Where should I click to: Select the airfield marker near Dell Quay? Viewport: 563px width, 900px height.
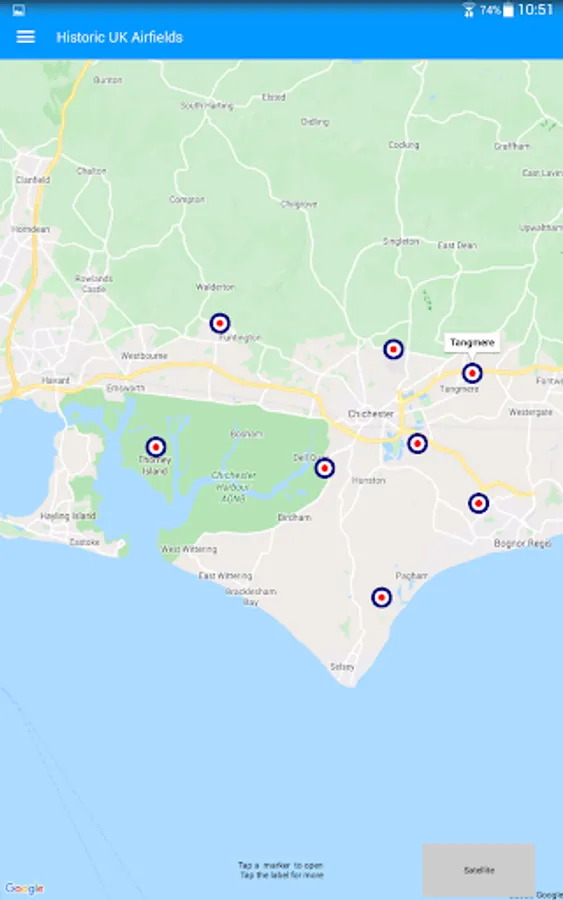click(324, 468)
